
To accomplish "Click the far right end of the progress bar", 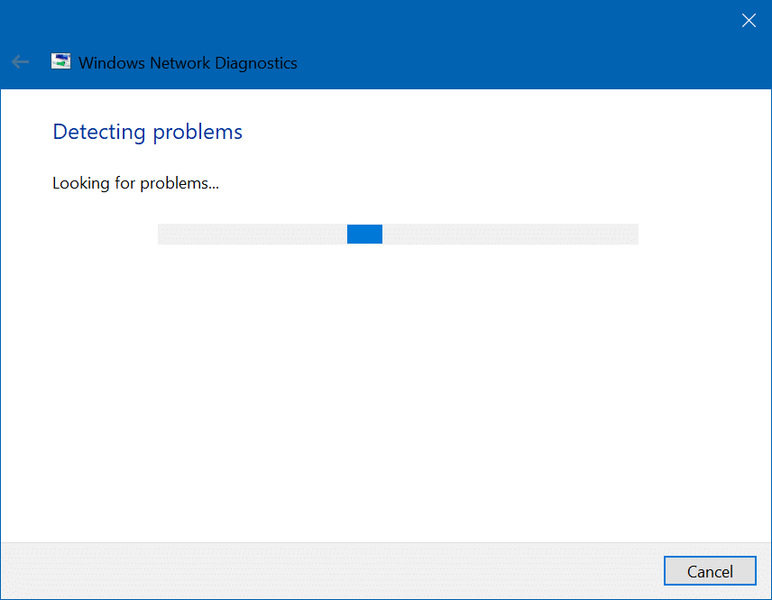I will pos(633,234).
